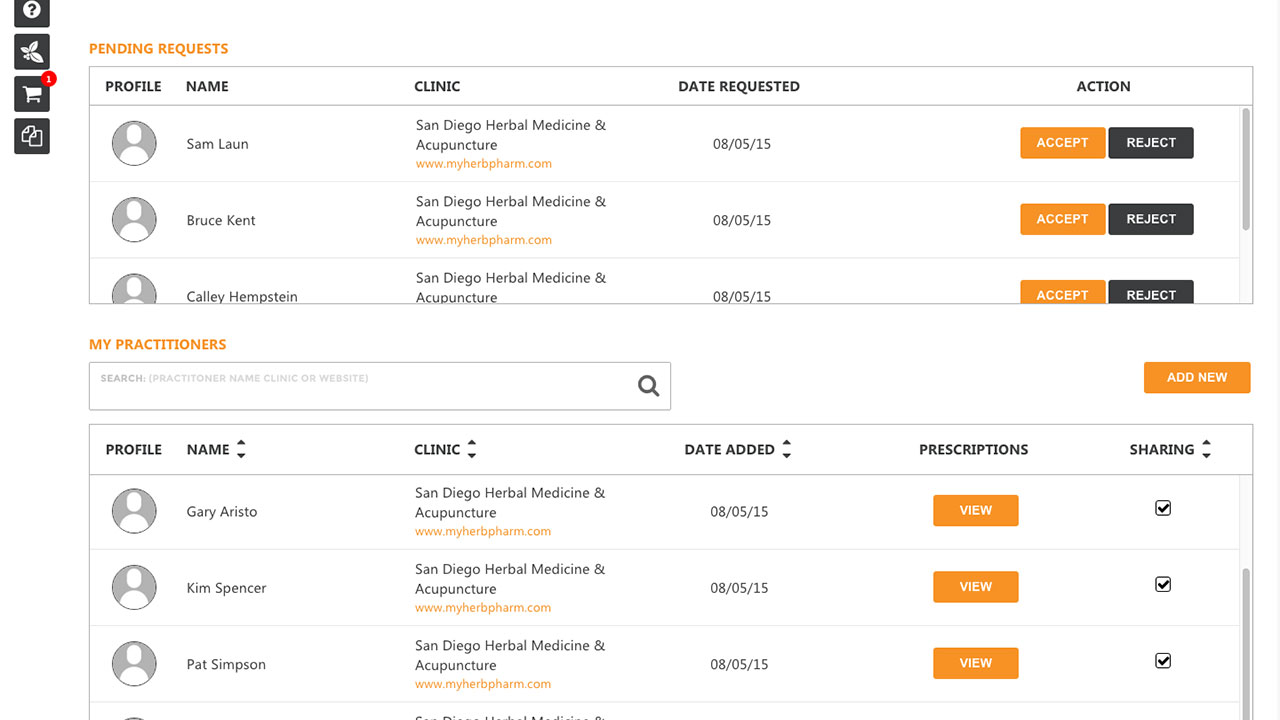Click the My Practitioners heading

(158, 344)
